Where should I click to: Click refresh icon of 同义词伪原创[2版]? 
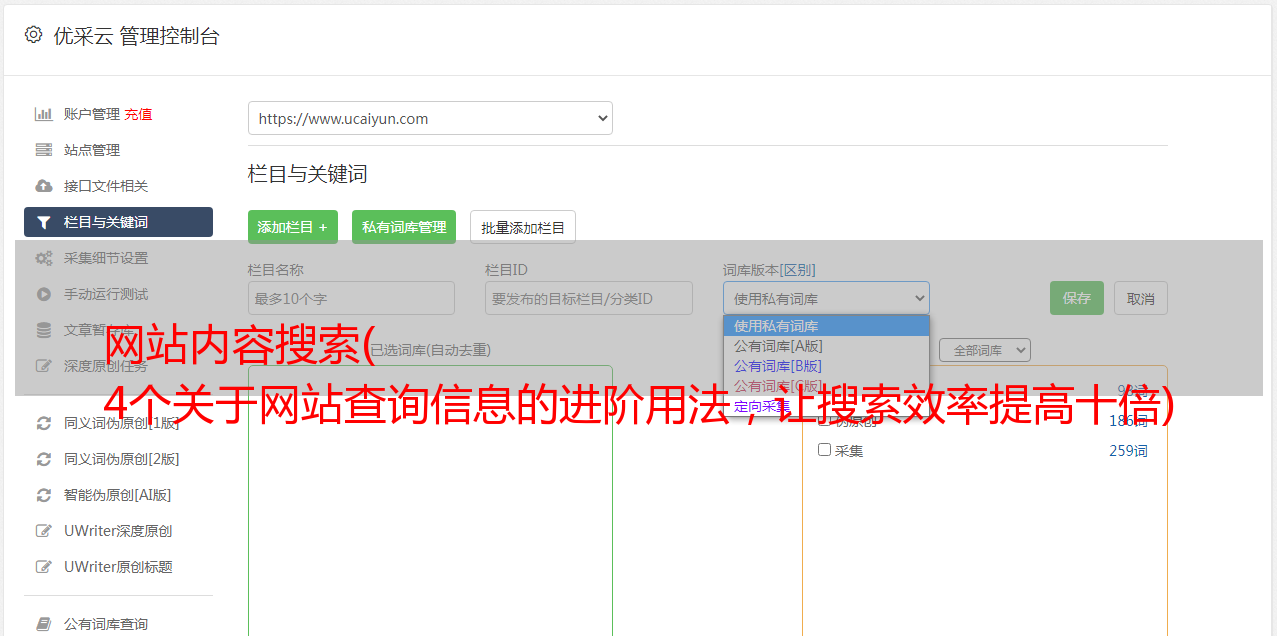[x=43, y=459]
